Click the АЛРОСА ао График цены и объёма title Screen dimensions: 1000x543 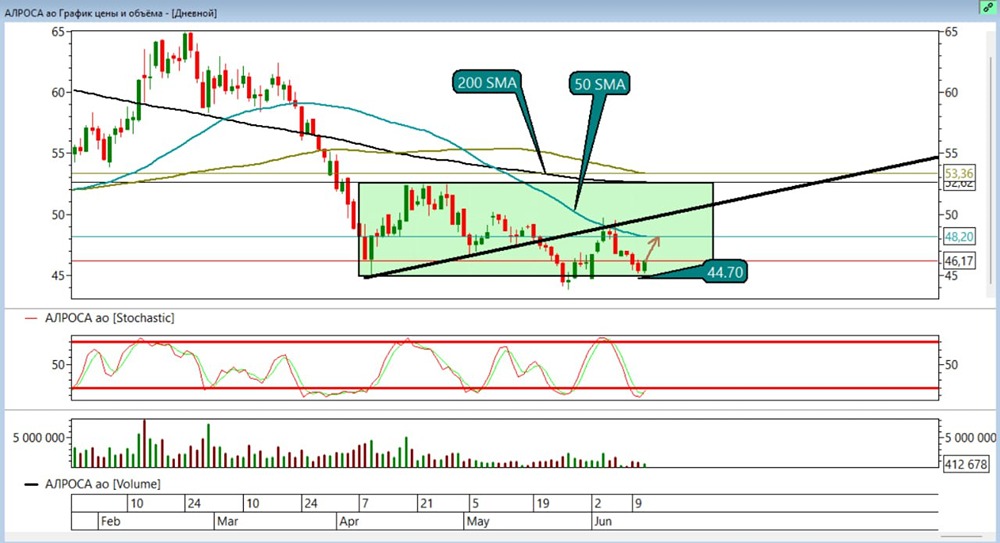pos(110,13)
